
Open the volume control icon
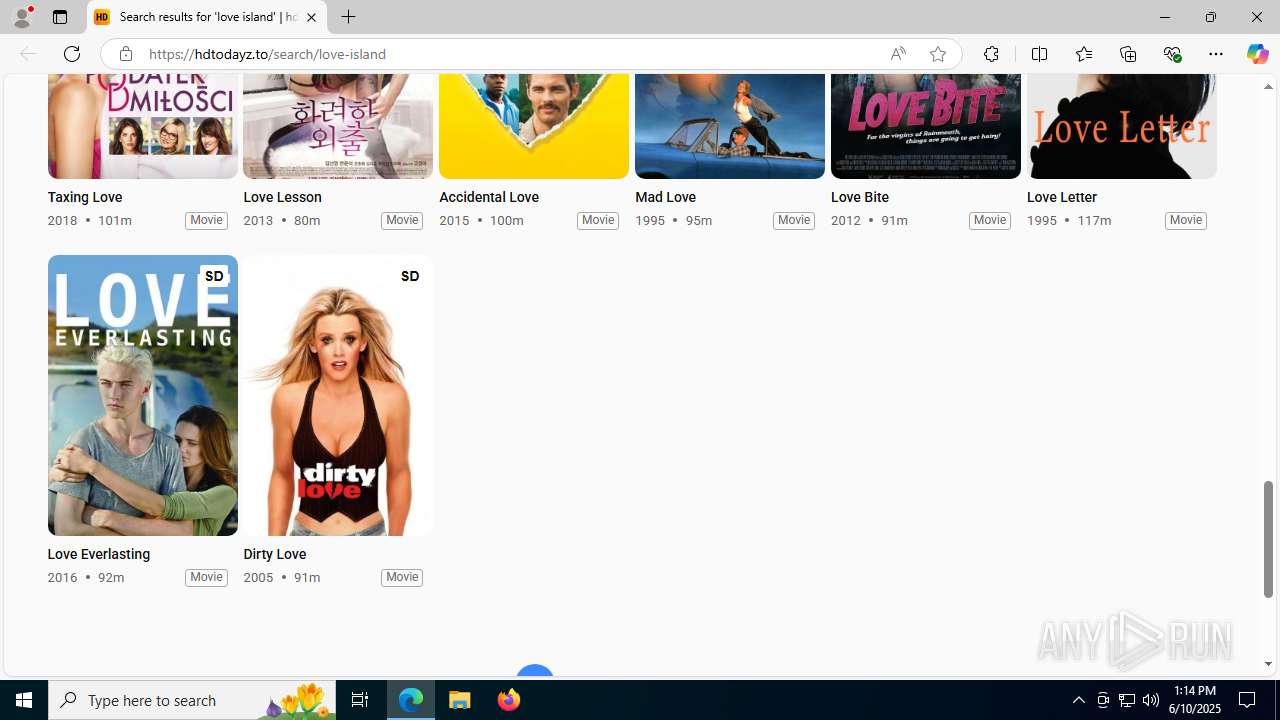point(1151,700)
